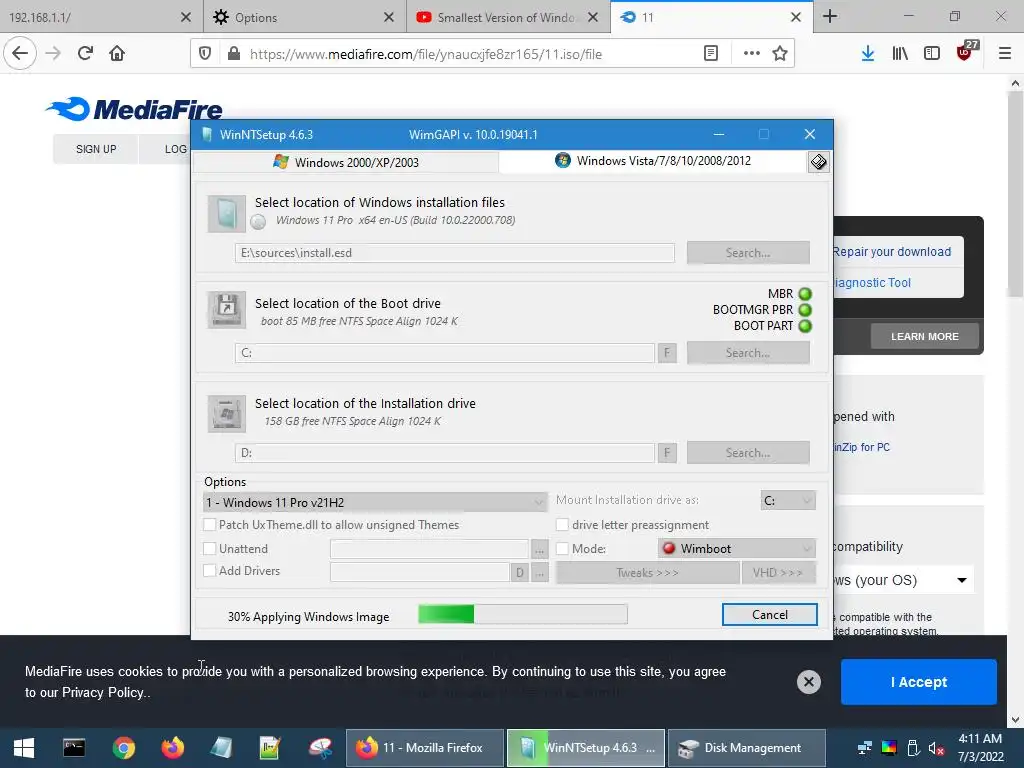This screenshot has height=768, width=1024.
Task: Open the VHD >>> button
Action: click(778, 573)
